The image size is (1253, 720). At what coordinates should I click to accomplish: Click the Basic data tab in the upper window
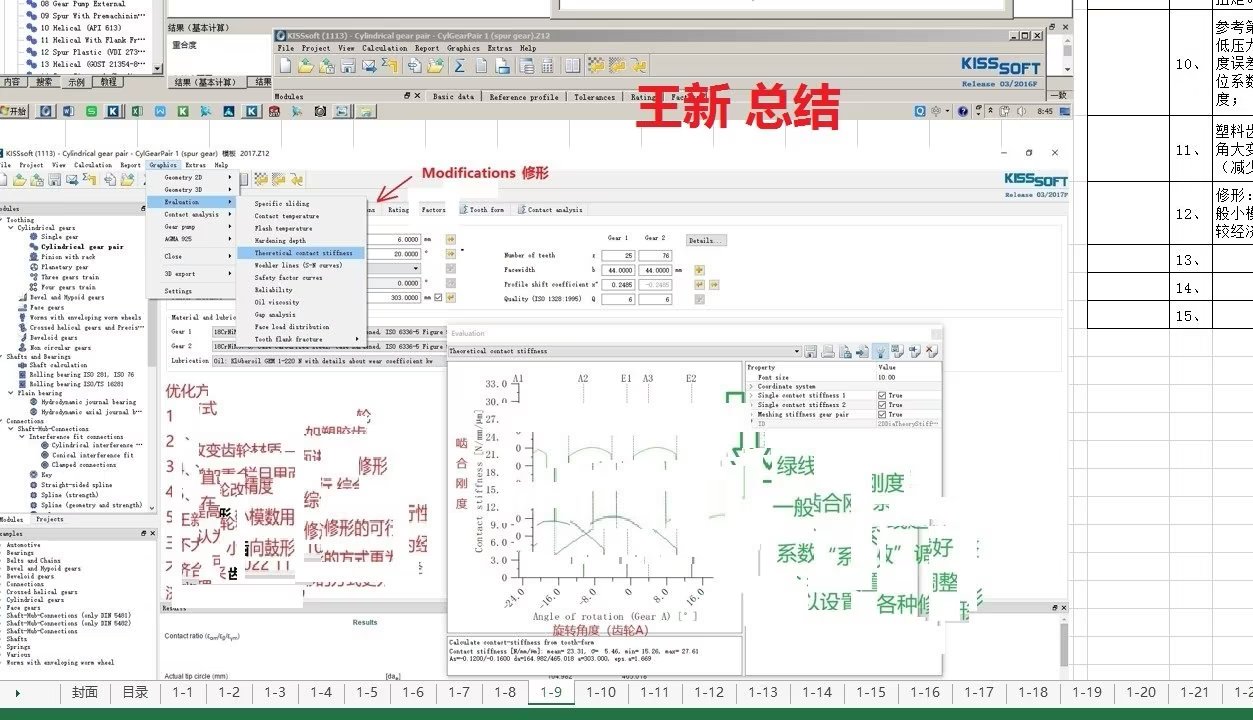pos(453,97)
